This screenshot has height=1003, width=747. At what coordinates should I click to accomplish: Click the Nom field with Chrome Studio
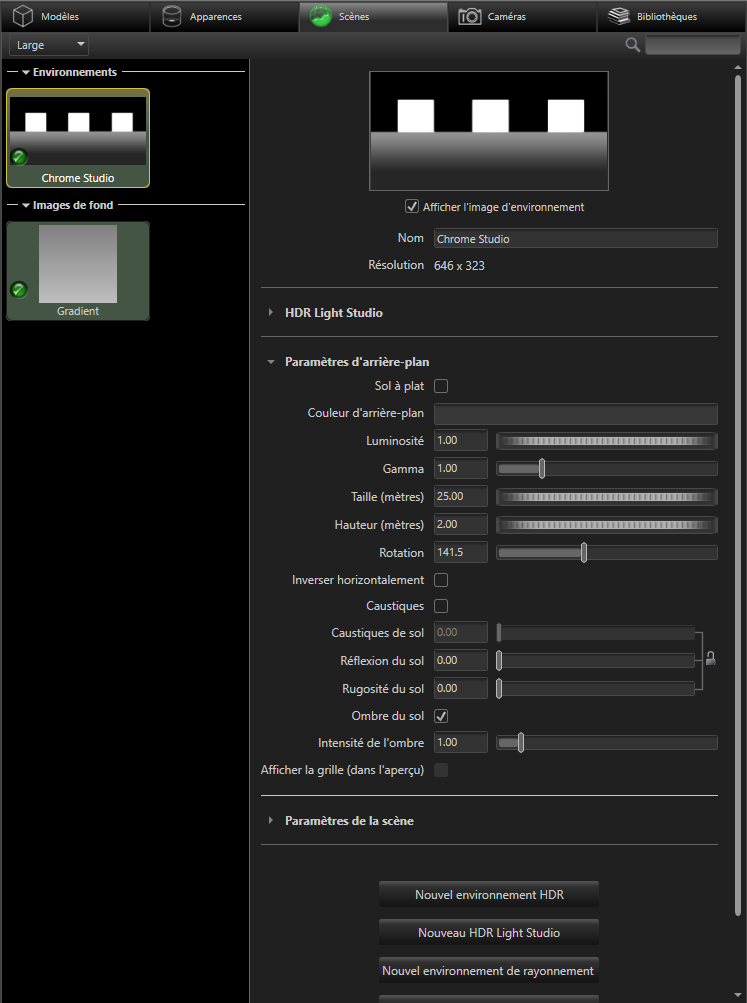576,239
